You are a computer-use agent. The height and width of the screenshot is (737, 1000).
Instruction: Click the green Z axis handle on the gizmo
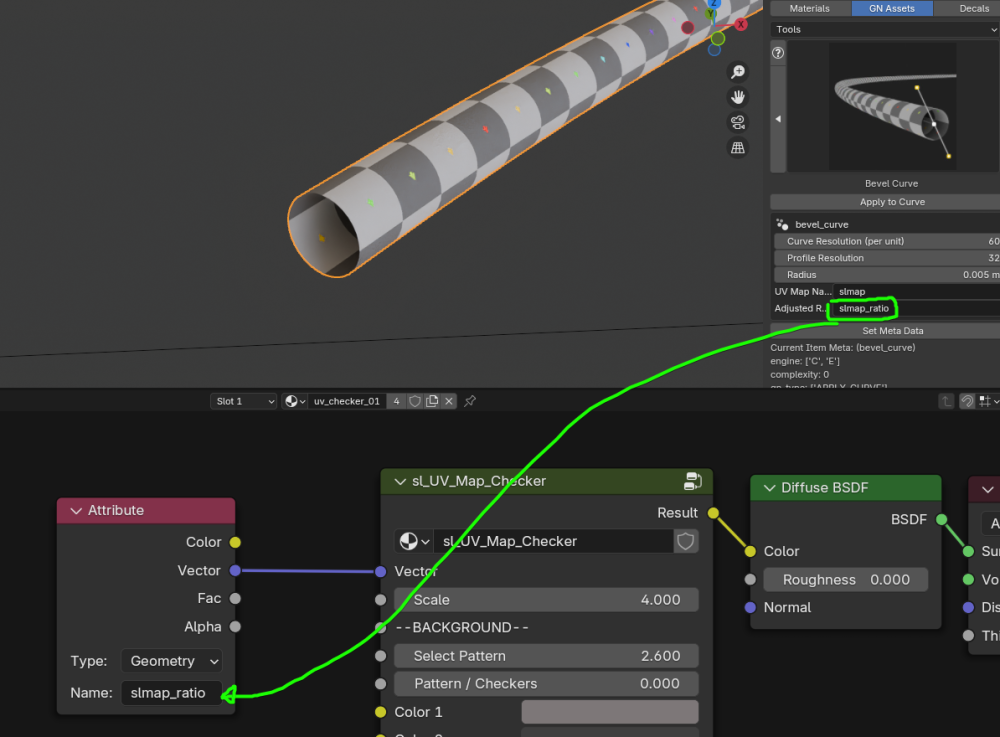point(718,40)
